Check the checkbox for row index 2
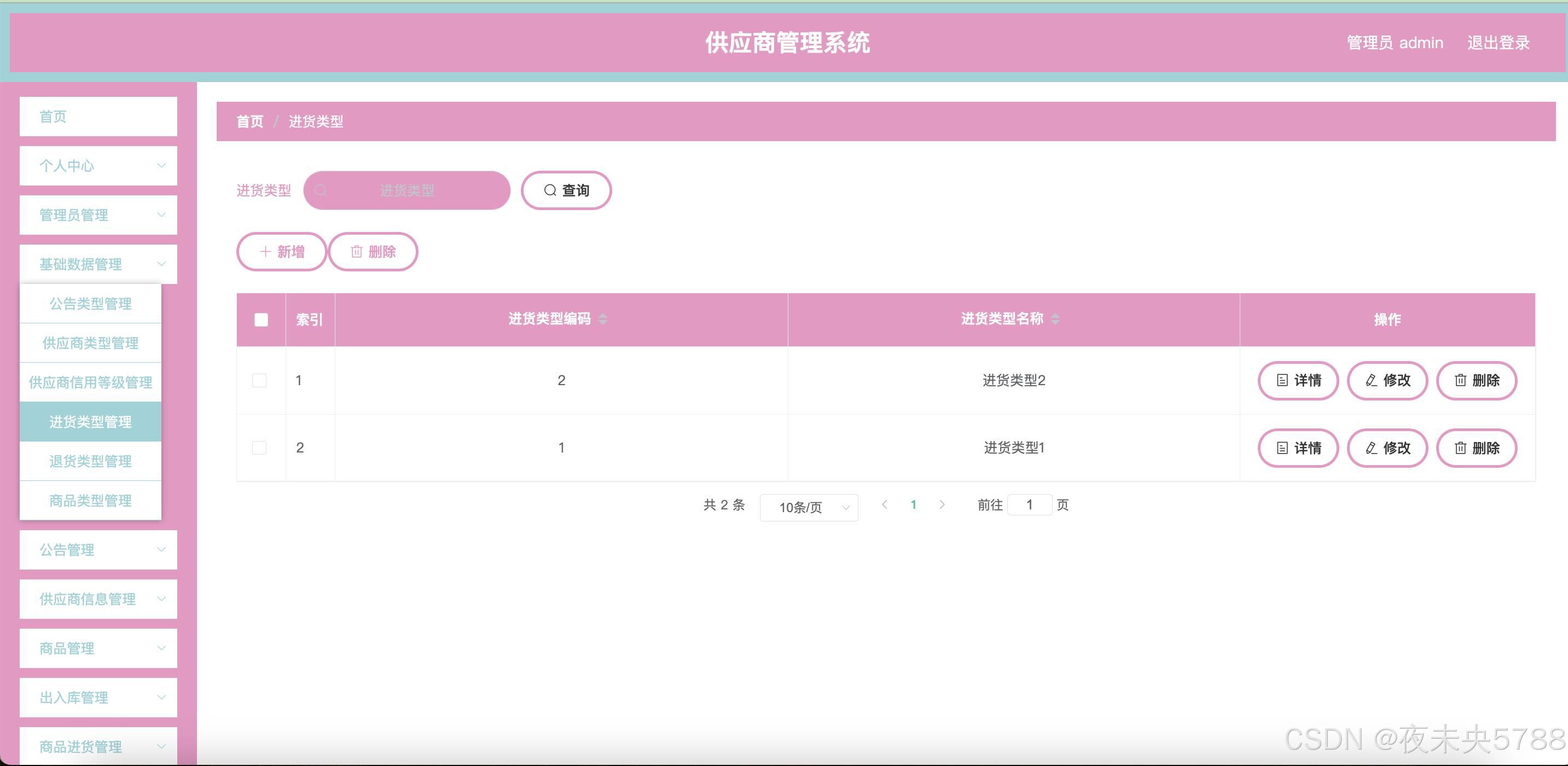The image size is (1568, 766). pos(259,448)
